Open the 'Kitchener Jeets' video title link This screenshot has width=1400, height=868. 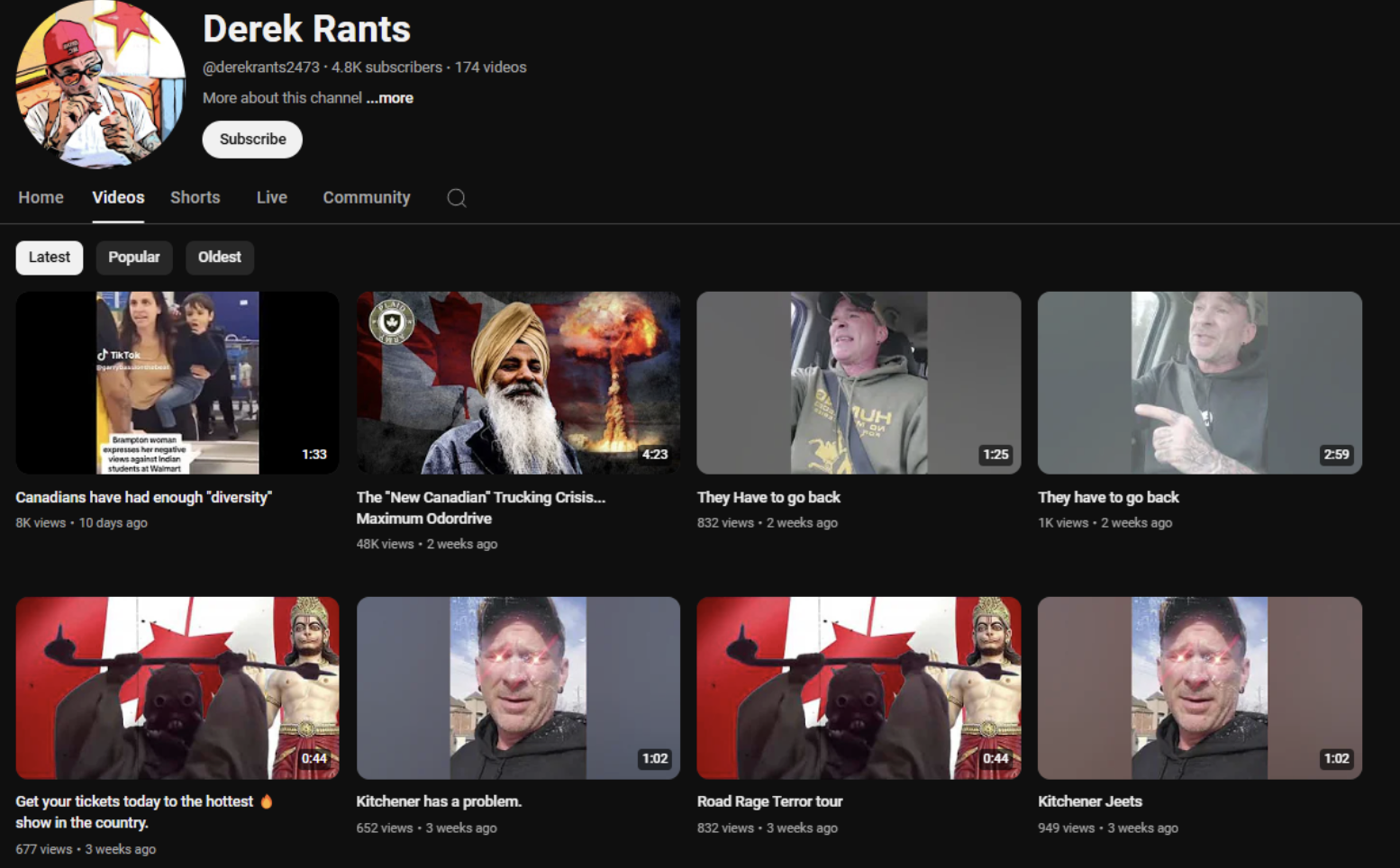click(1089, 801)
